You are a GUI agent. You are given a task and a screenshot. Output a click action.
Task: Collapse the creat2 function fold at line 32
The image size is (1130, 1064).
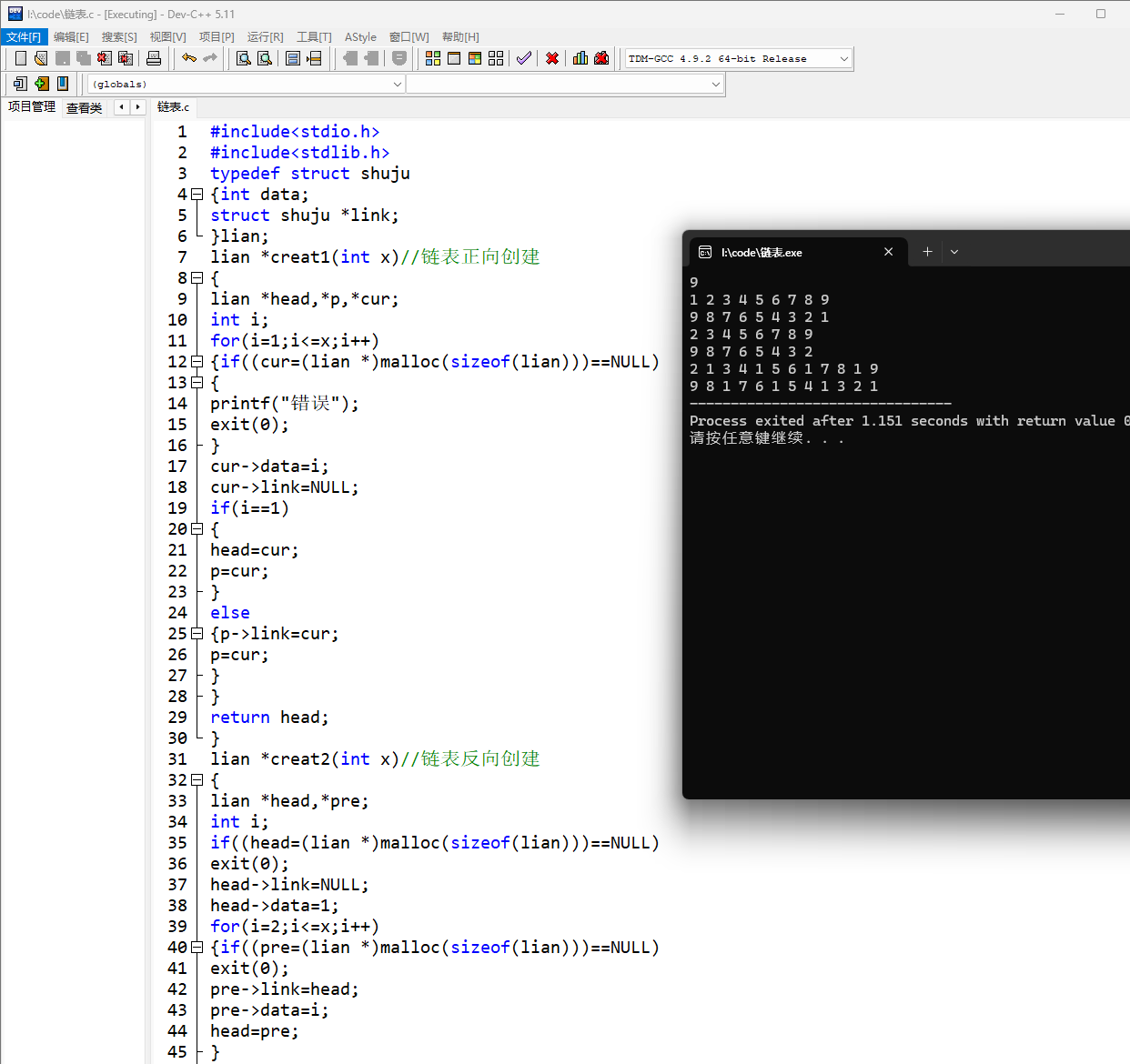click(197, 780)
